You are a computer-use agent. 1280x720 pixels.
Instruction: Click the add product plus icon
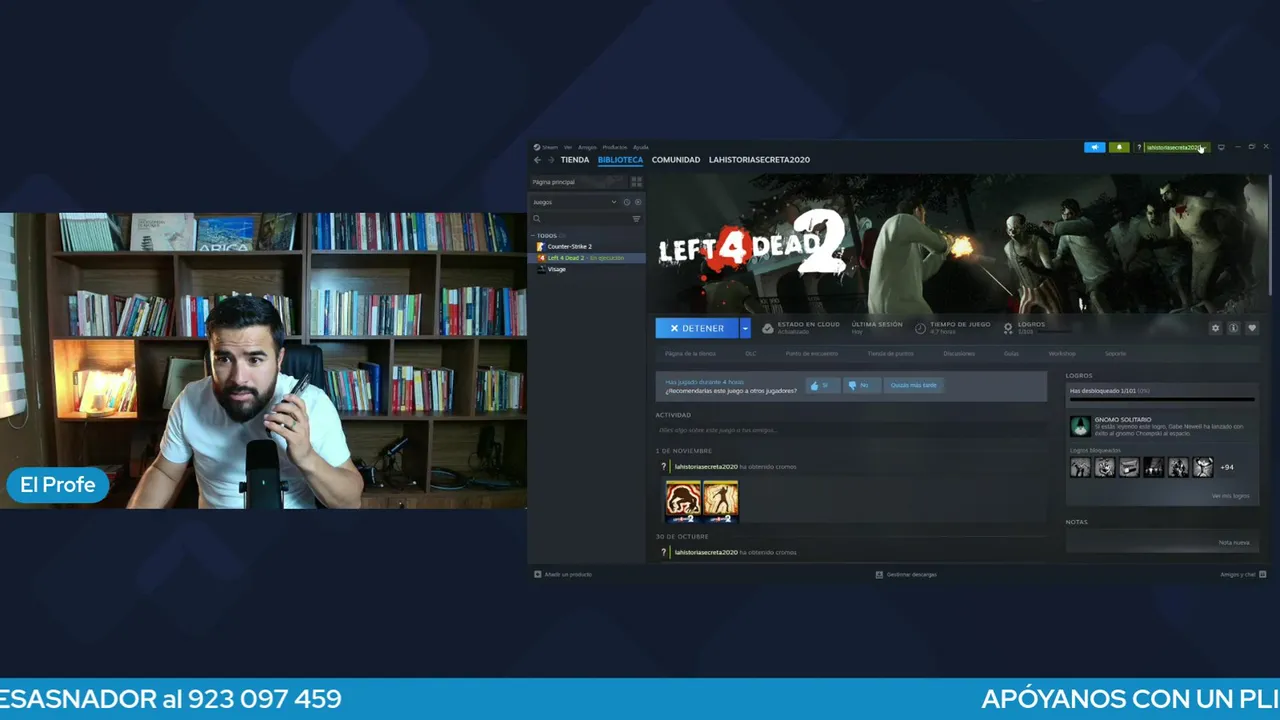coord(538,574)
